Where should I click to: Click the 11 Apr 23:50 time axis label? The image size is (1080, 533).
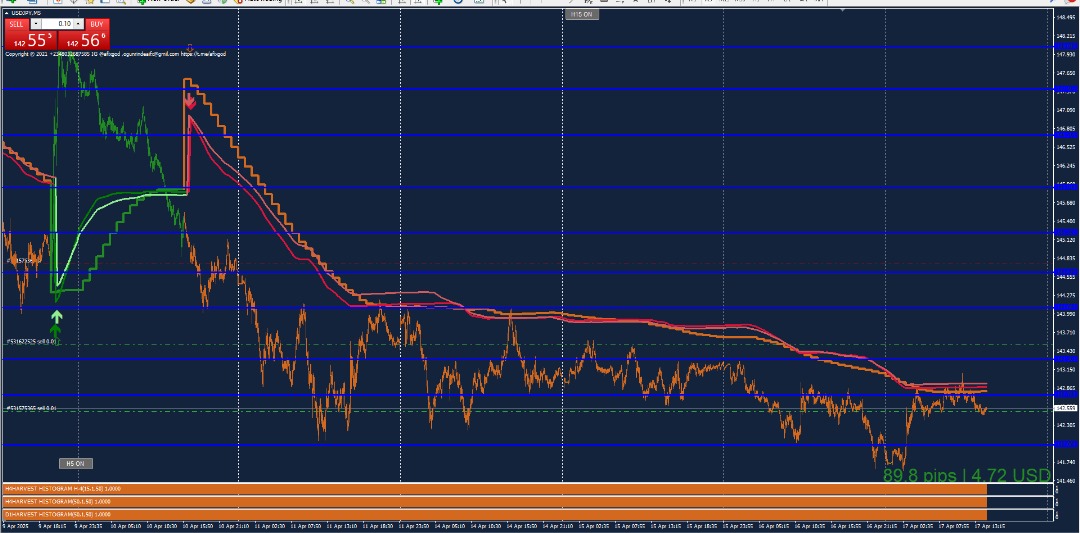tap(413, 525)
